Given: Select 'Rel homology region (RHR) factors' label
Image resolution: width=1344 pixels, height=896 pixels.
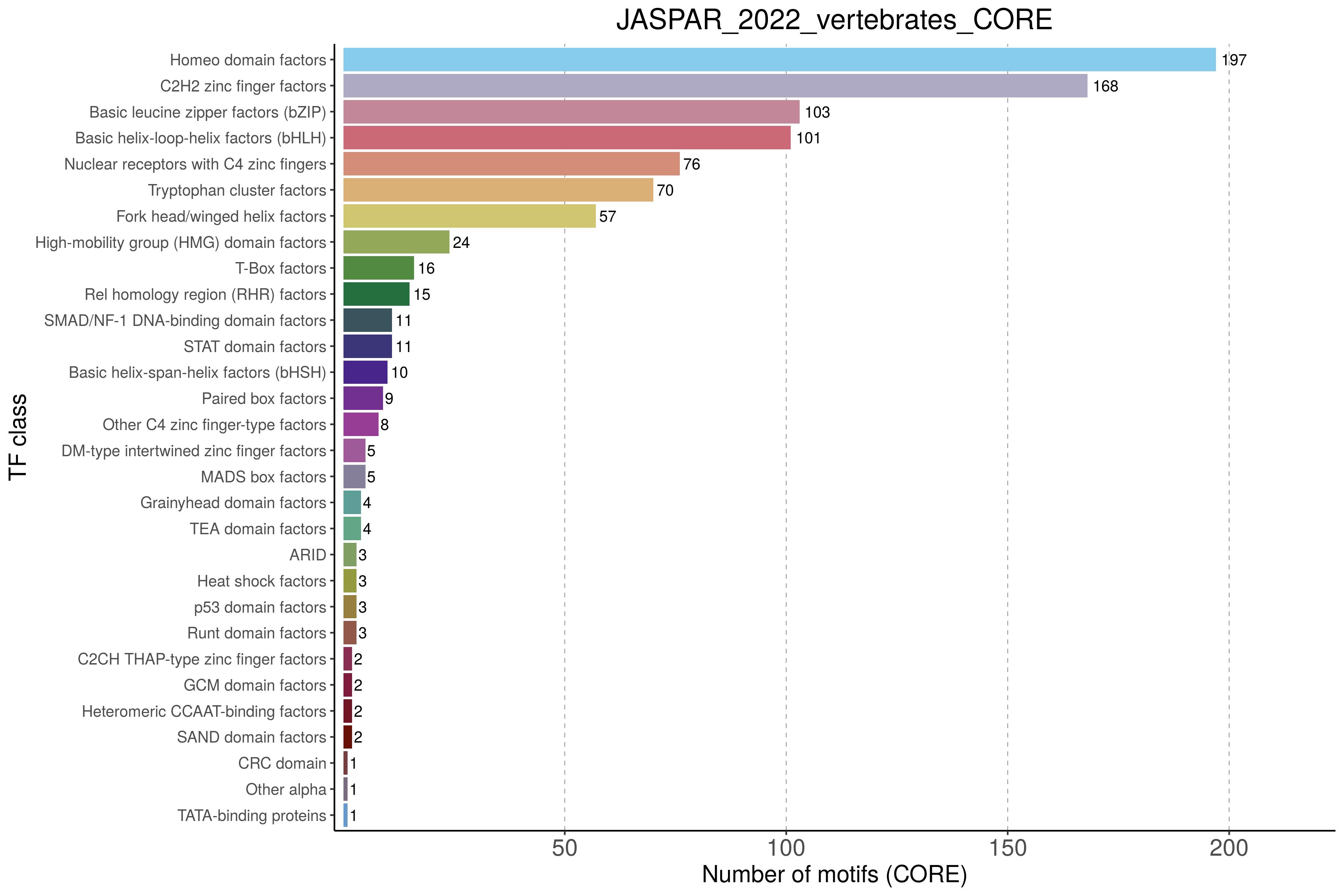Looking at the screenshot, I should tap(206, 295).
